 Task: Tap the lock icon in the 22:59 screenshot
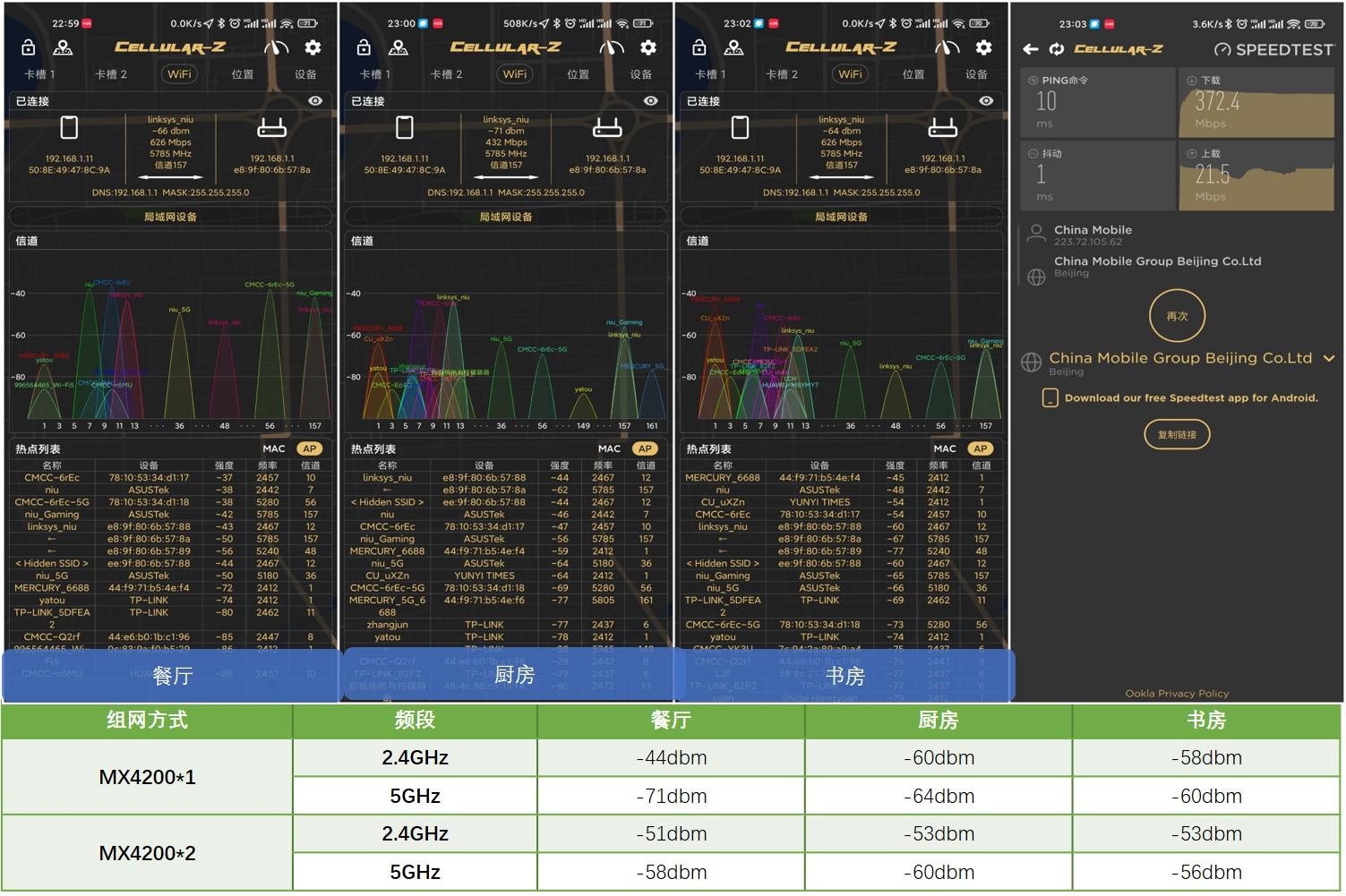point(28,47)
